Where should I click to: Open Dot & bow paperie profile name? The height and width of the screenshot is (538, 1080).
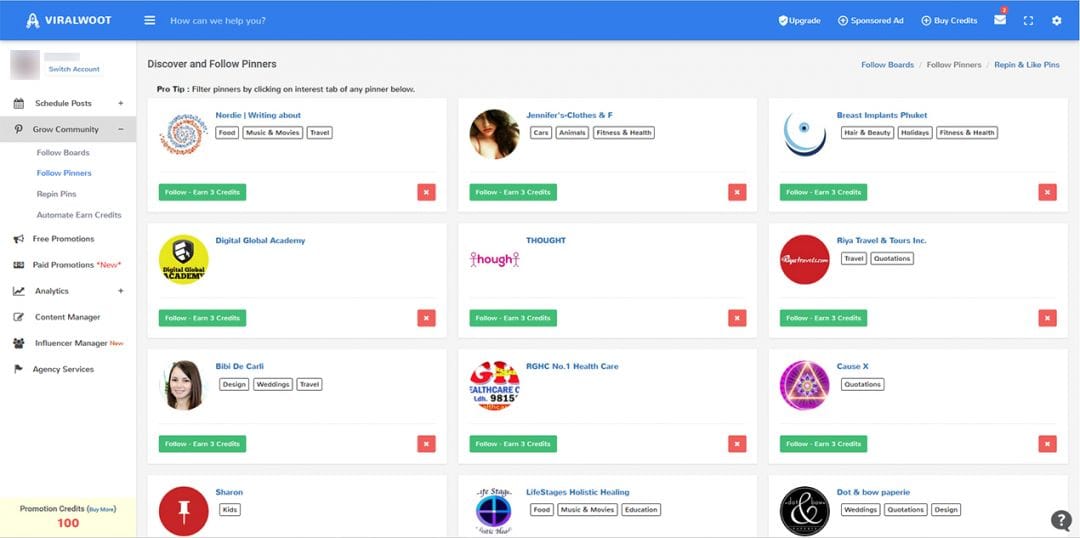tap(873, 493)
